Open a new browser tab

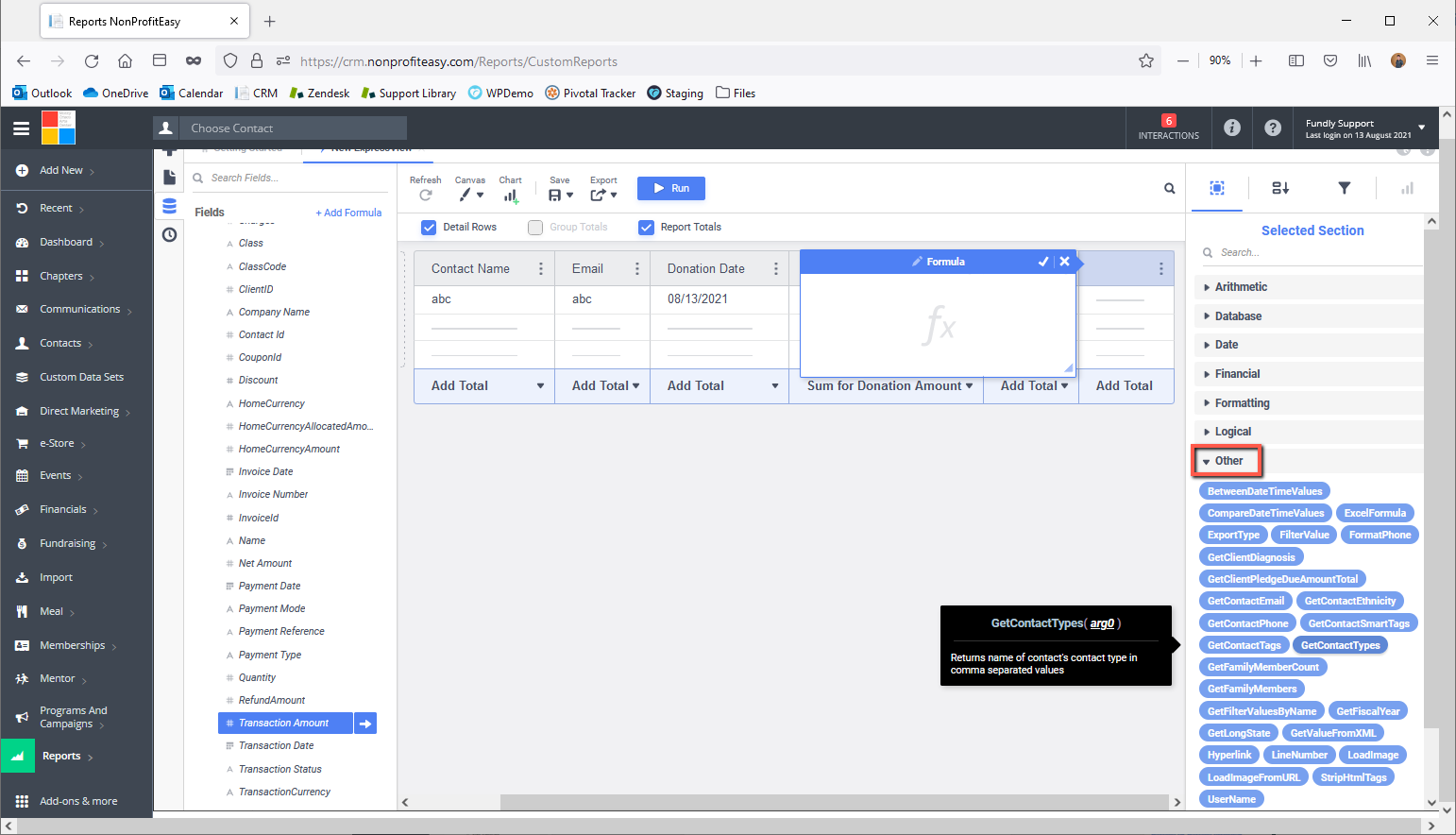coord(270,21)
